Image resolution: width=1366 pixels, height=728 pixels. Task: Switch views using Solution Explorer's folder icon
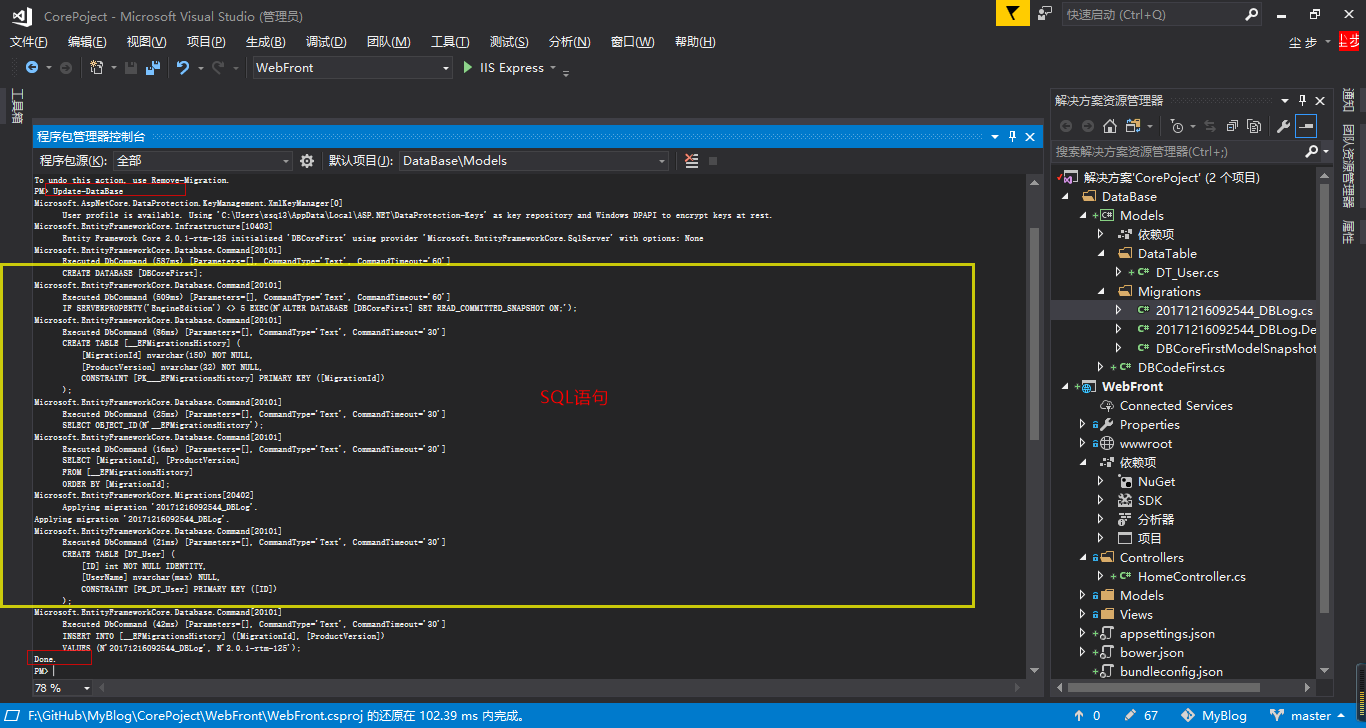click(x=1133, y=126)
